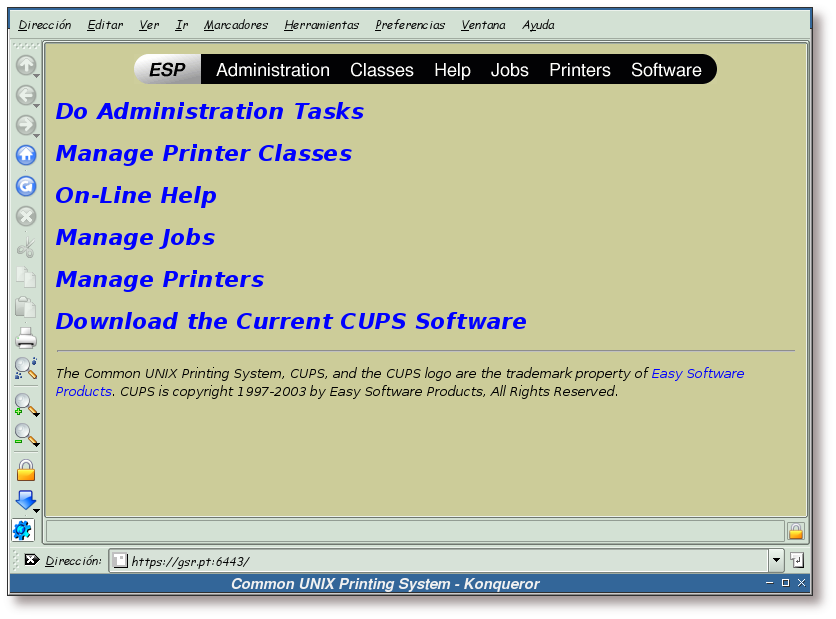Open the Forward button history arrow
The image size is (836, 619).
(x=36, y=136)
